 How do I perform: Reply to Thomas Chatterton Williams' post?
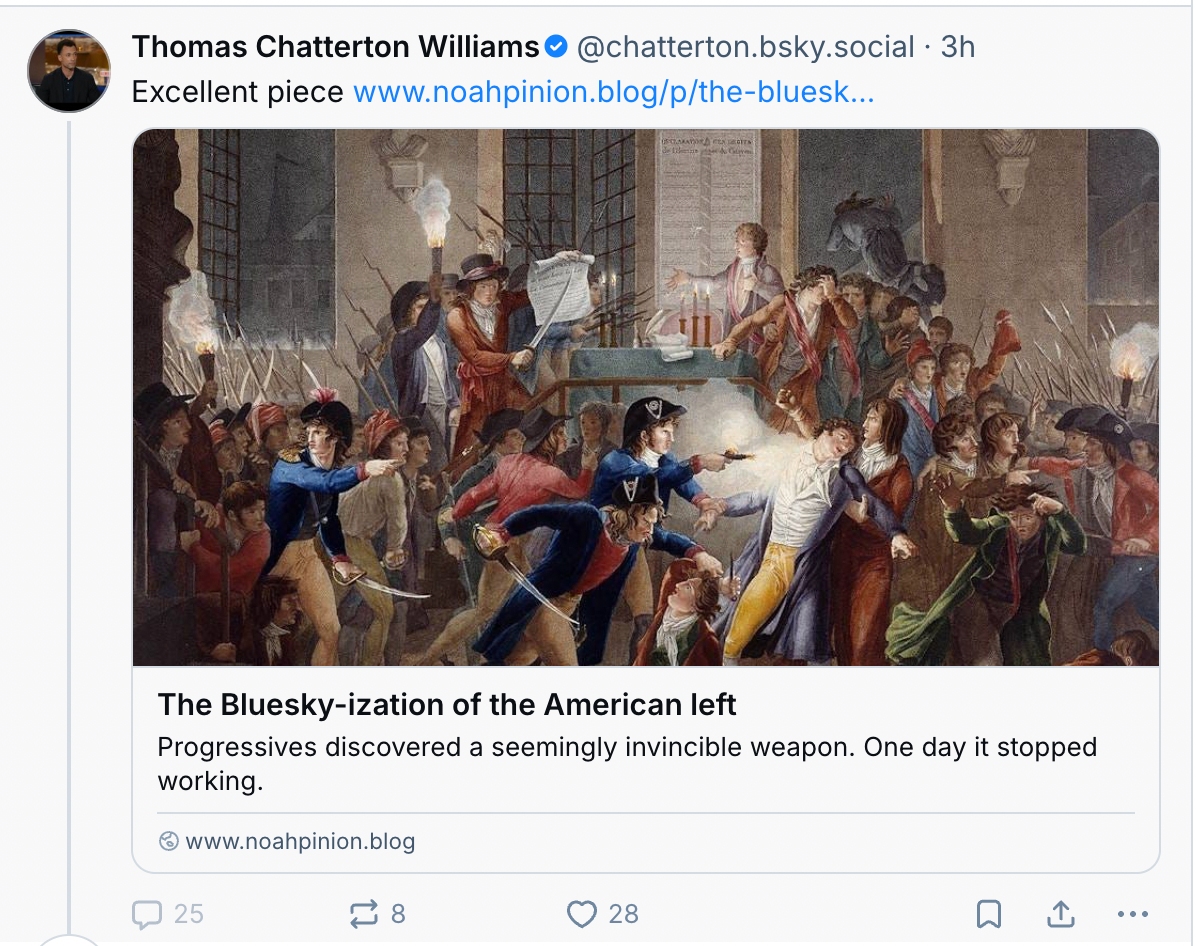[147, 914]
